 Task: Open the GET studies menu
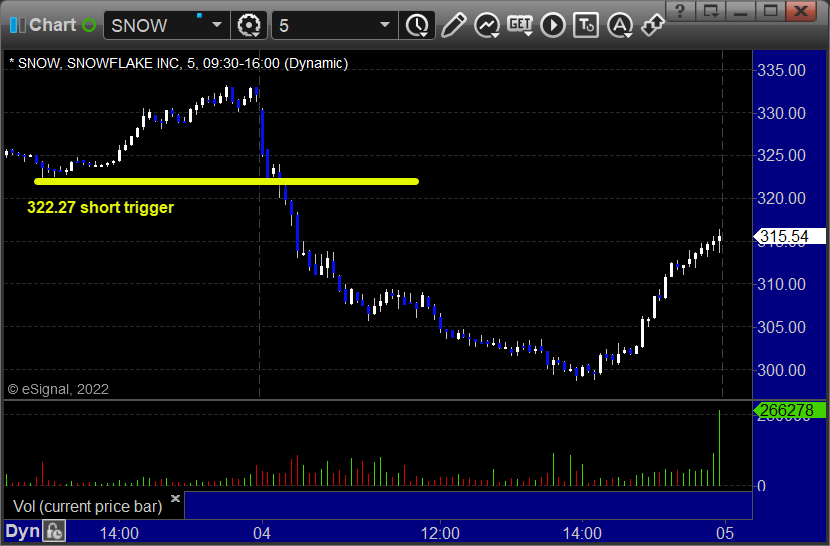(x=520, y=25)
